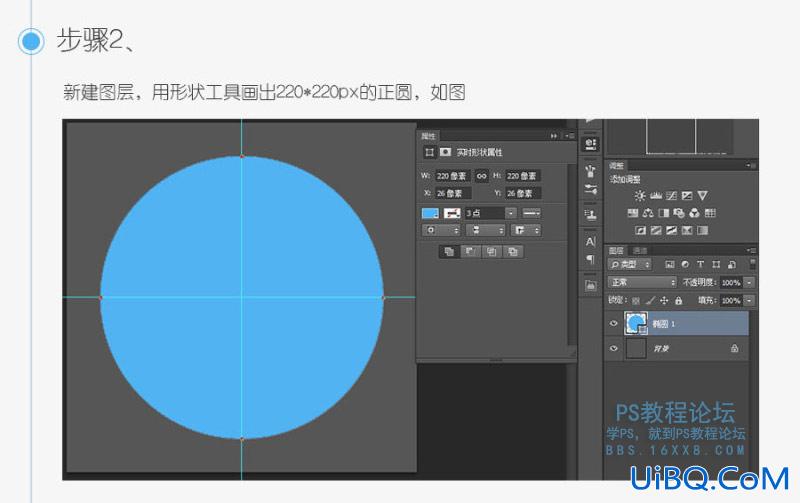The height and width of the screenshot is (503, 800).
Task: Click the Vibrance triangle adjustment icon
Action: (x=703, y=195)
